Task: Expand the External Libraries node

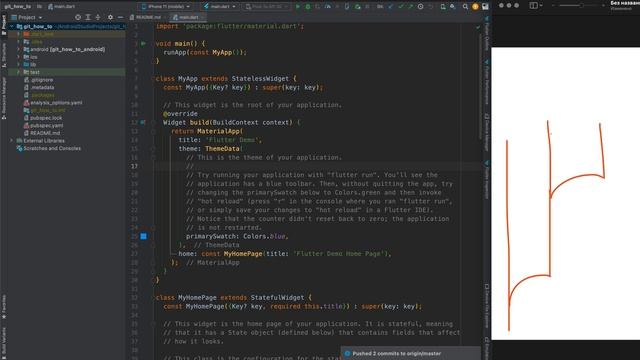Action: point(12,141)
